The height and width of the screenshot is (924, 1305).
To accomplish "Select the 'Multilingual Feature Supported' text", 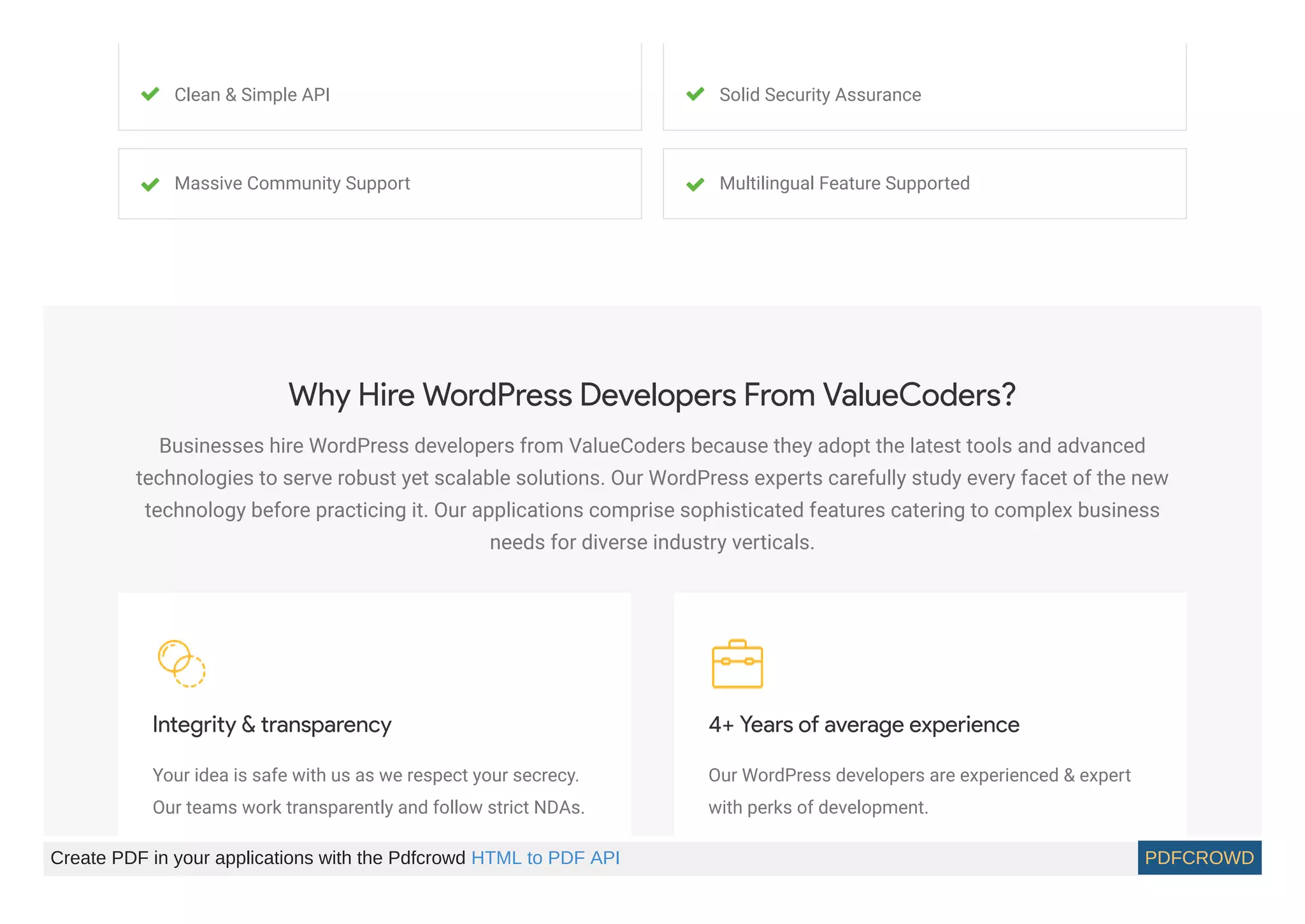I will click(x=844, y=184).
